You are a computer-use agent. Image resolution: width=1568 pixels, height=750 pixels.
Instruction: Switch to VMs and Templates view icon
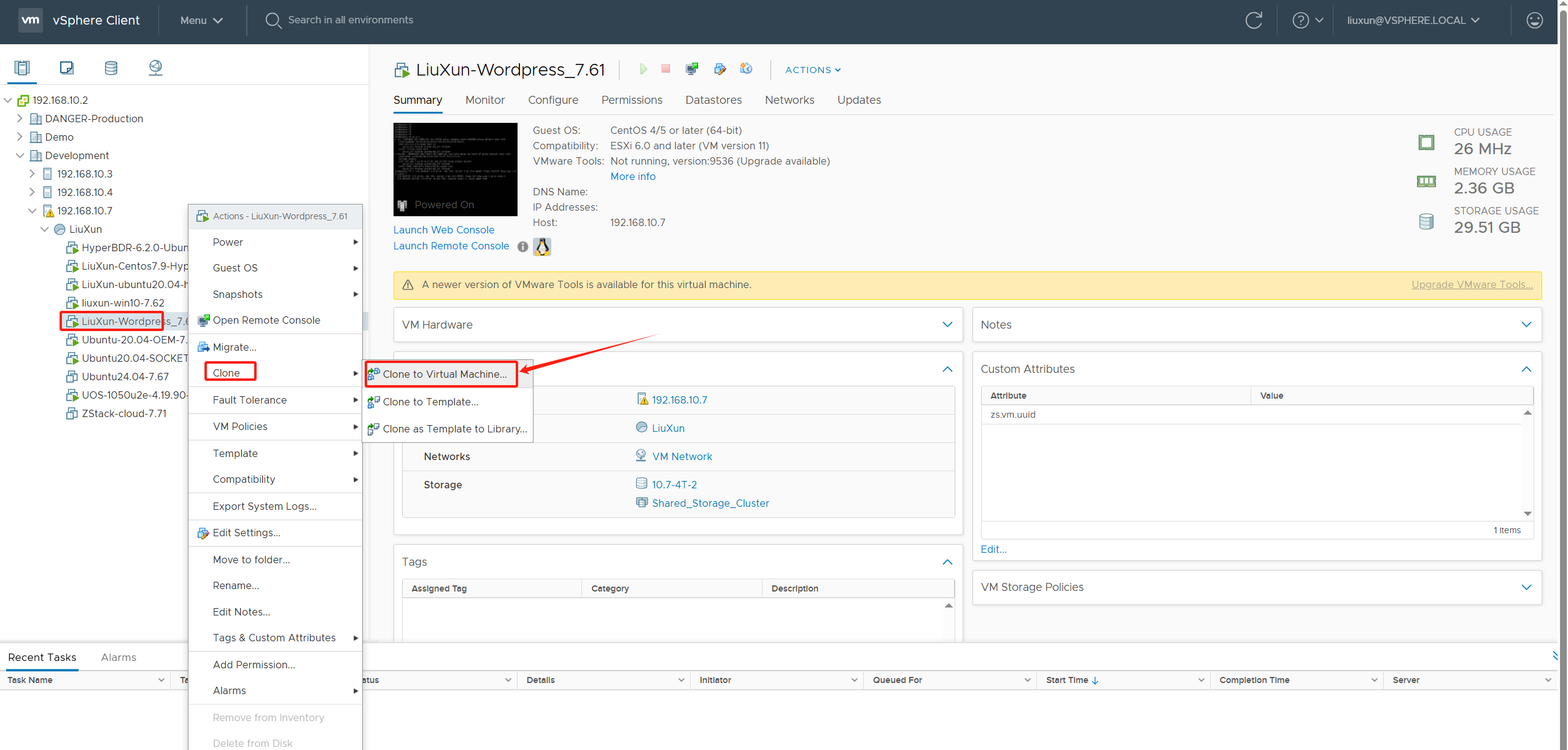coord(66,68)
